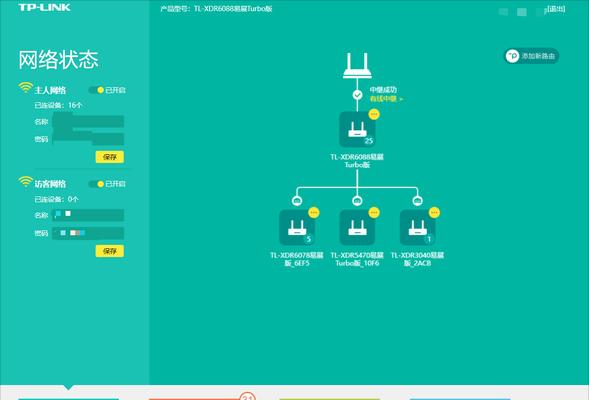
Task: Click the 产品型号 TL-XDR6088 header text
Action: (216, 9)
